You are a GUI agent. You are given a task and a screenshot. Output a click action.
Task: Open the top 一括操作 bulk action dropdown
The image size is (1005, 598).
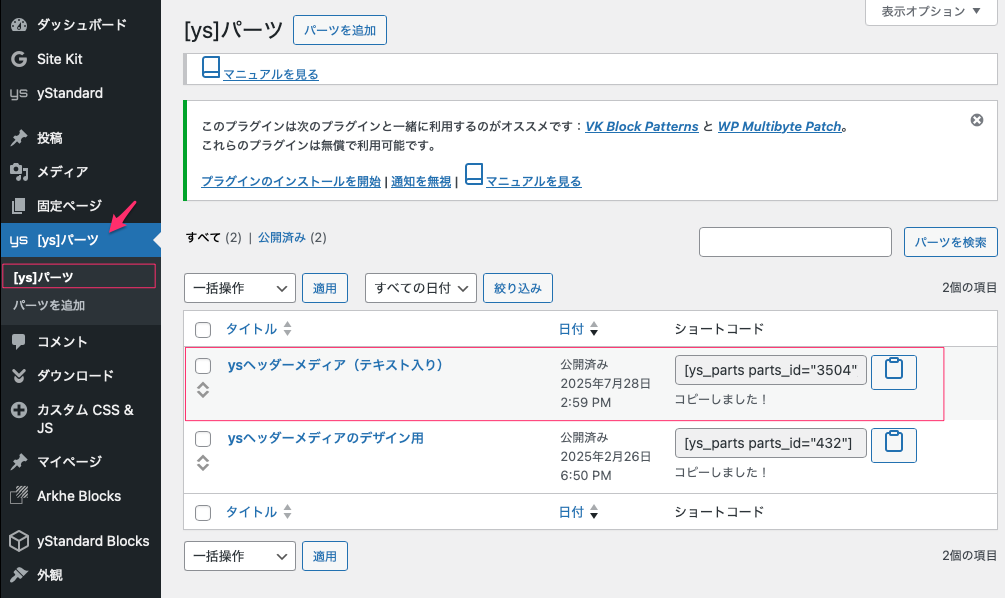(x=240, y=288)
